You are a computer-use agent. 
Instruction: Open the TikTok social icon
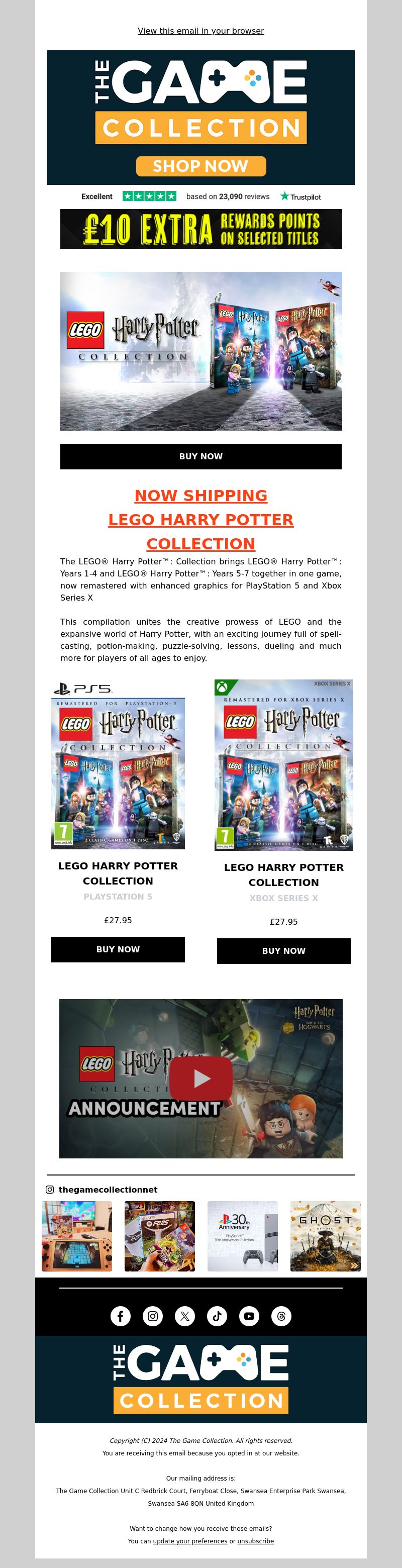coord(217,1316)
